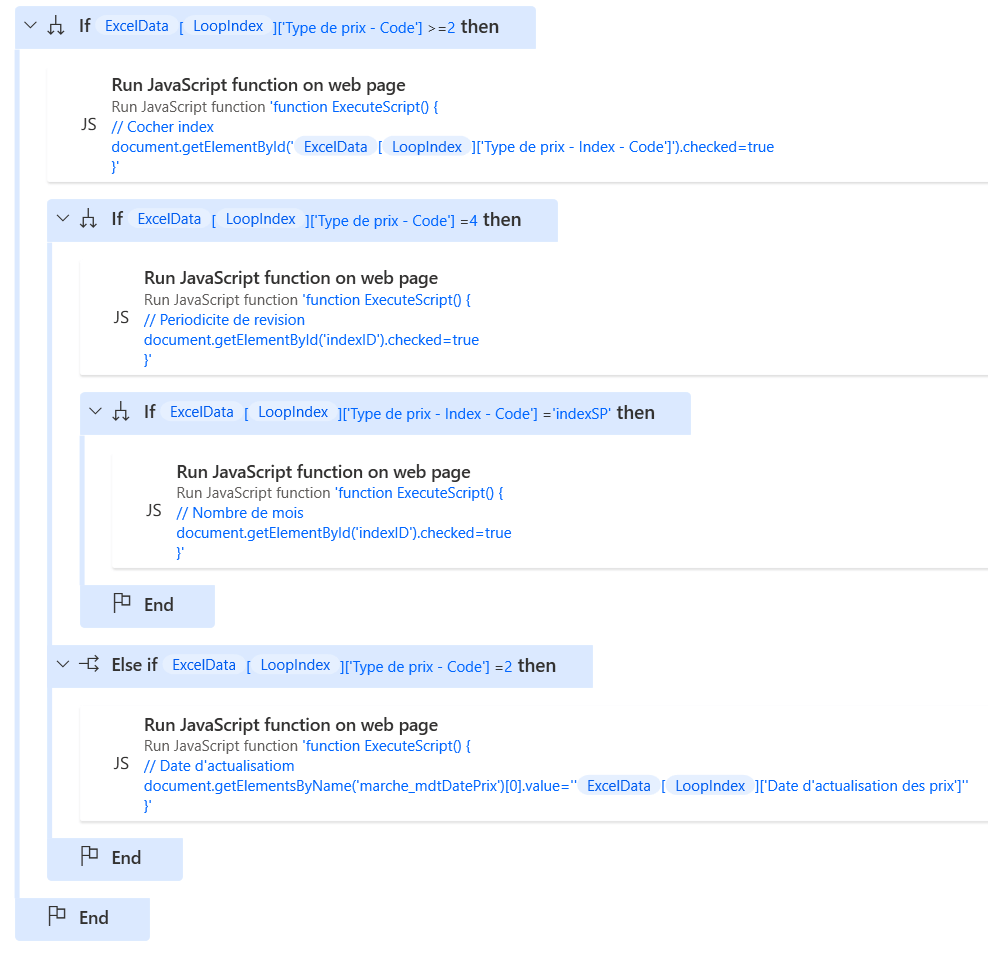
Task: Click the JS icon of 'Date d'actualisatiom' action
Action: (121, 764)
